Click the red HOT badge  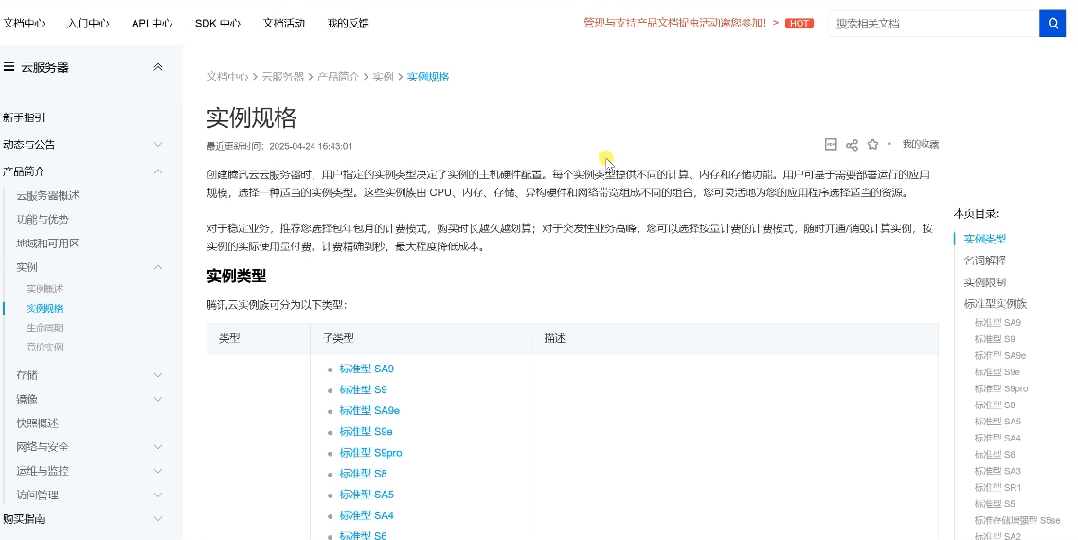coord(799,23)
